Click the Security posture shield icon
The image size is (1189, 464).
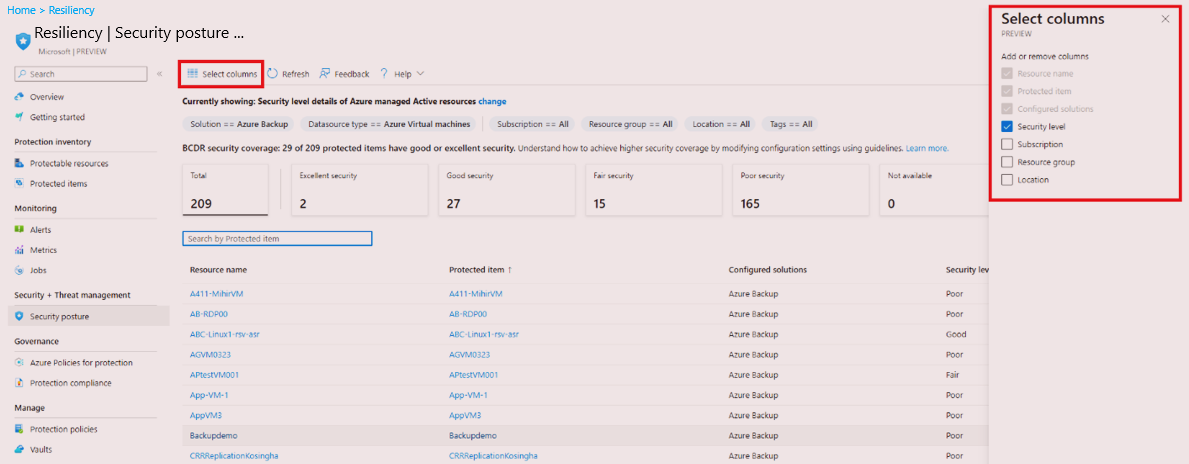20,316
